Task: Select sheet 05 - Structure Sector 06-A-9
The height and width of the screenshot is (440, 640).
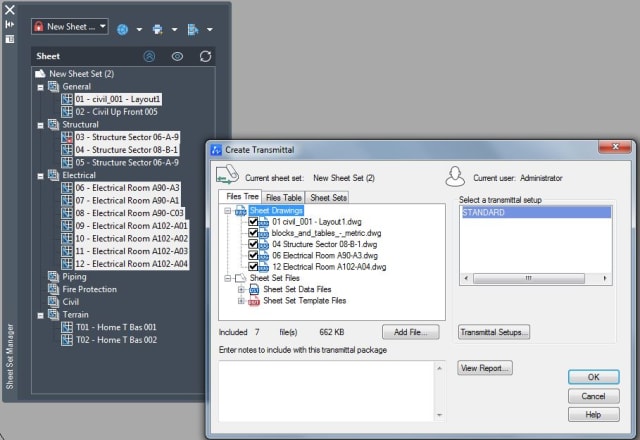Action: tap(127, 162)
